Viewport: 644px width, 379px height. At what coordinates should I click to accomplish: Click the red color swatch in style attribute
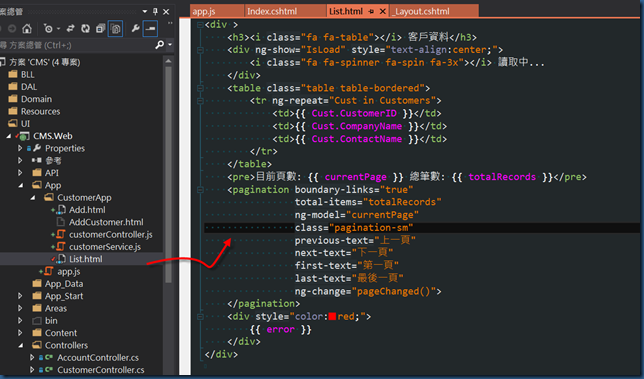332,317
